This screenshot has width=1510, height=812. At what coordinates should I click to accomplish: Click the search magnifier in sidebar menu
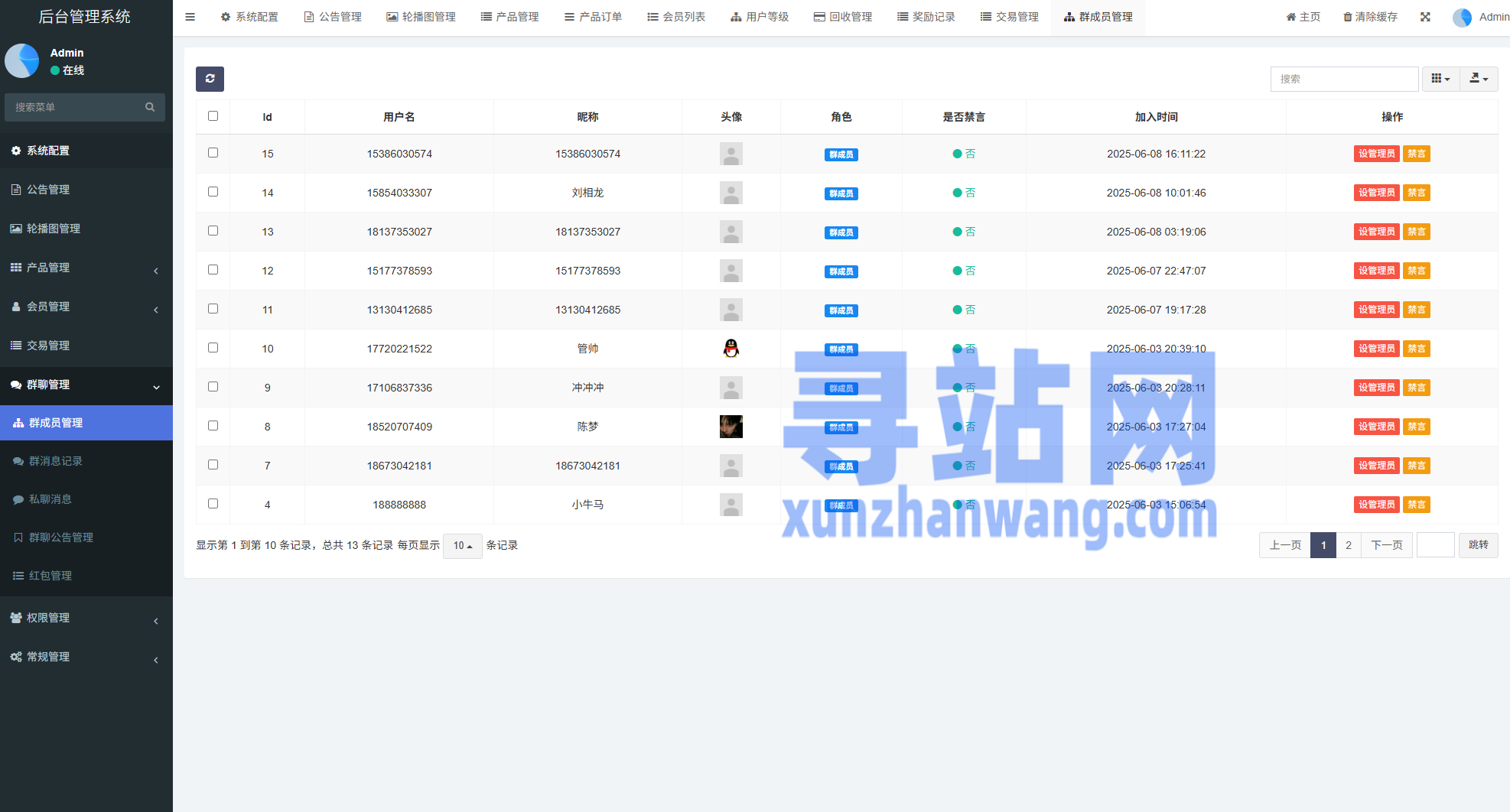pos(150,107)
